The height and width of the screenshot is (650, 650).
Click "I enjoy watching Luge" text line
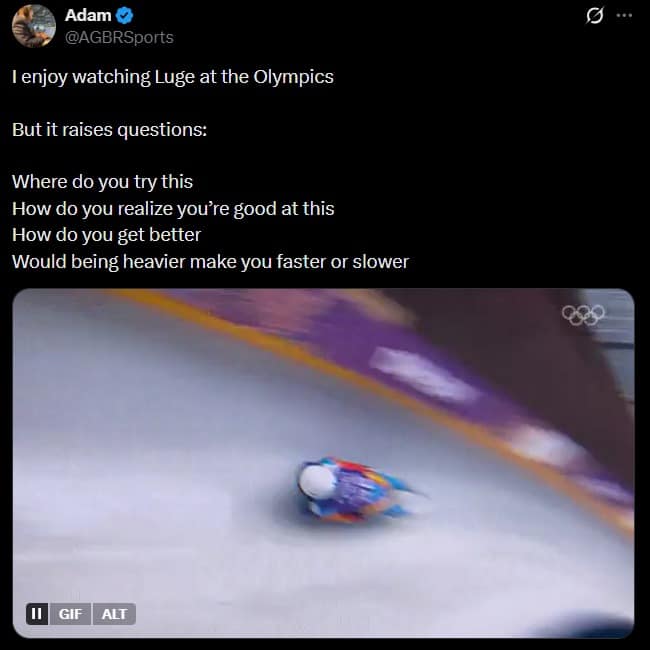pos(172,77)
